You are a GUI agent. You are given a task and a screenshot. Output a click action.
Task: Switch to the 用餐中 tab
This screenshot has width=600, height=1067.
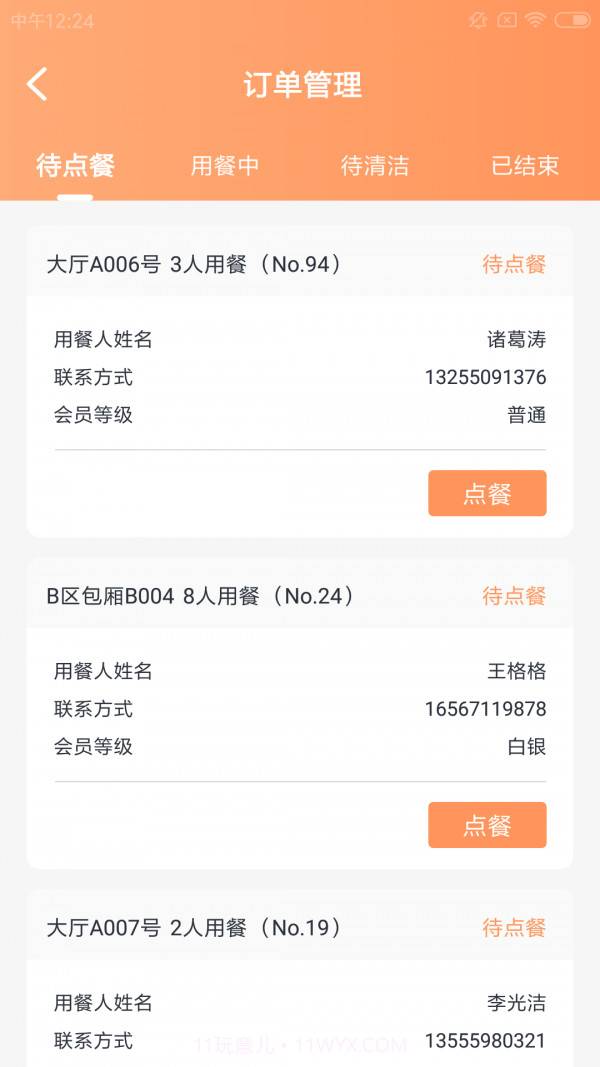pyautogui.click(x=223, y=166)
